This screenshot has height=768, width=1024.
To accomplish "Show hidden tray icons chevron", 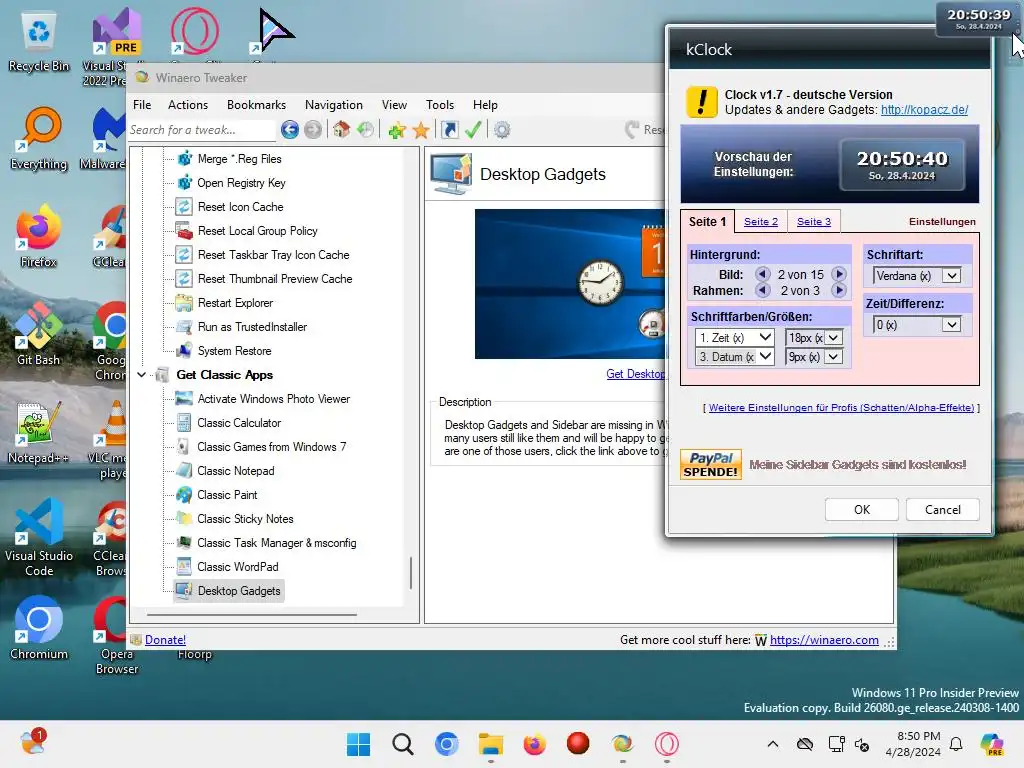I will point(773,744).
